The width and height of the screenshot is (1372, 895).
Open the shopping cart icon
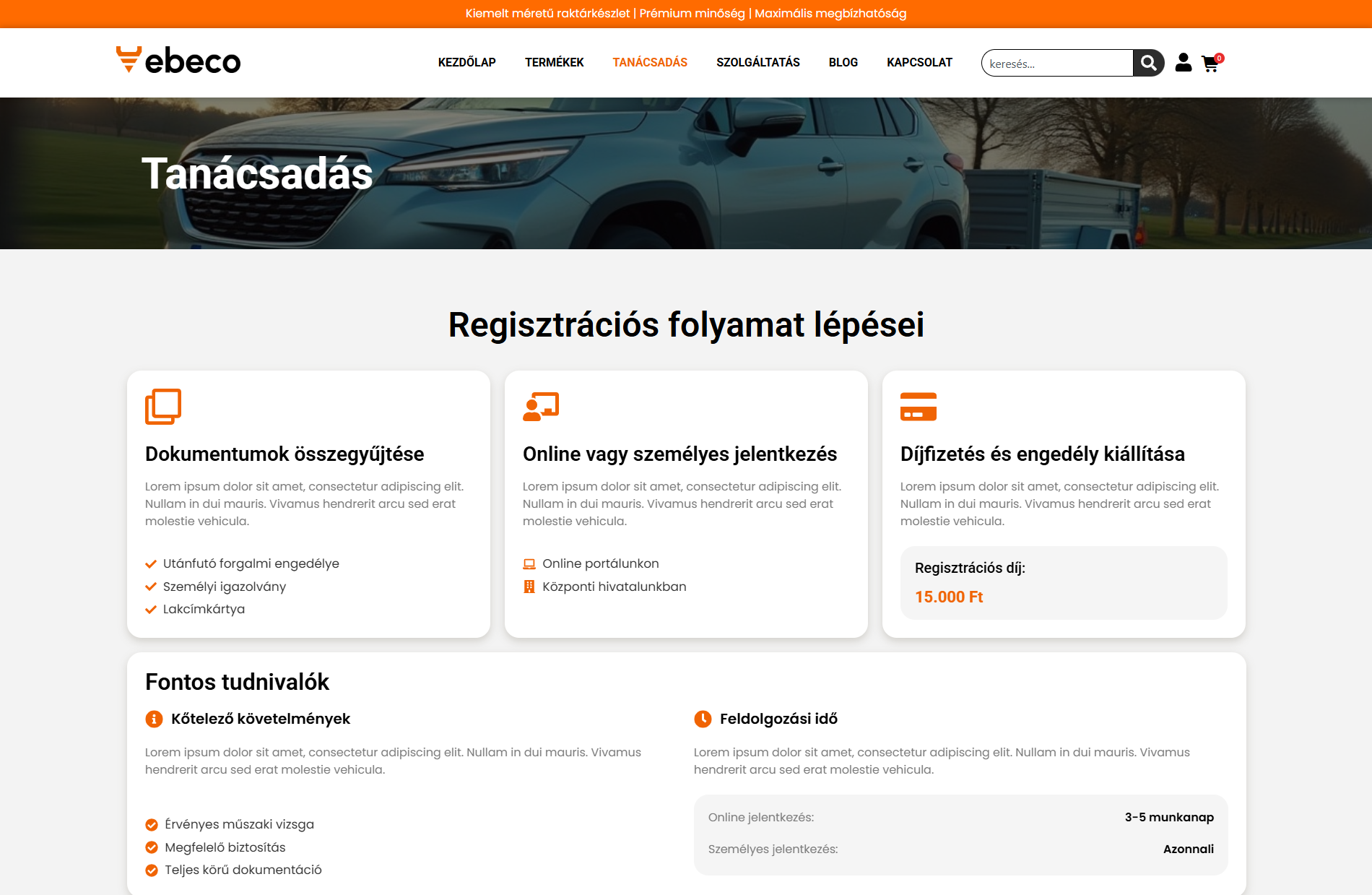(1210, 64)
